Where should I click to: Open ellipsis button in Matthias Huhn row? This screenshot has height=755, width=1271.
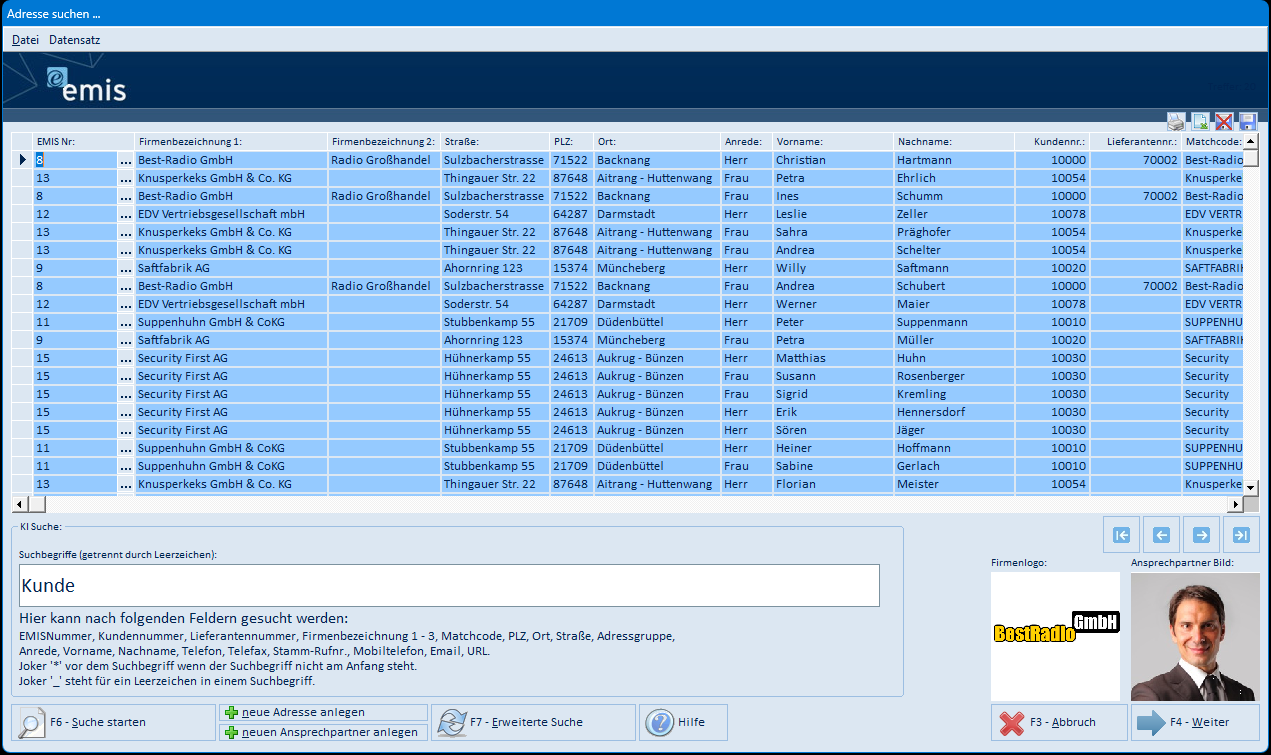pyautogui.click(x=125, y=358)
